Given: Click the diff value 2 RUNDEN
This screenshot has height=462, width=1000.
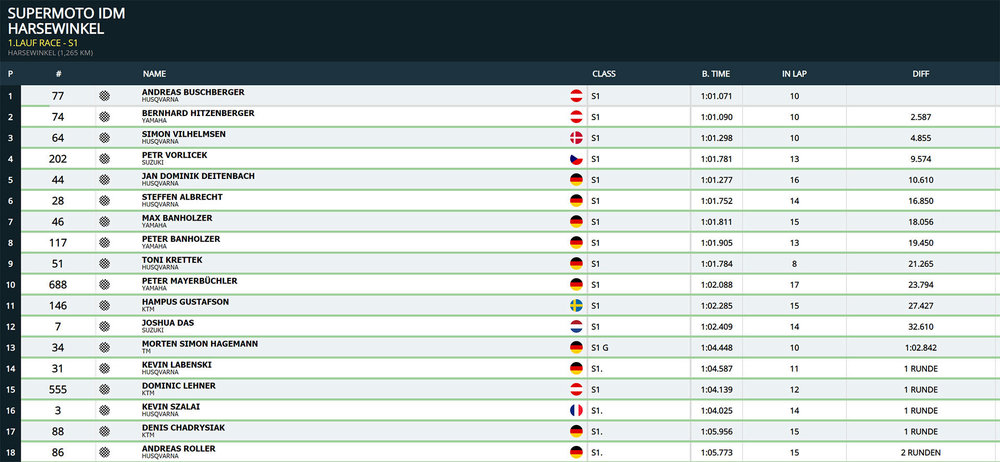Looking at the screenshot, I should point(921,452).
